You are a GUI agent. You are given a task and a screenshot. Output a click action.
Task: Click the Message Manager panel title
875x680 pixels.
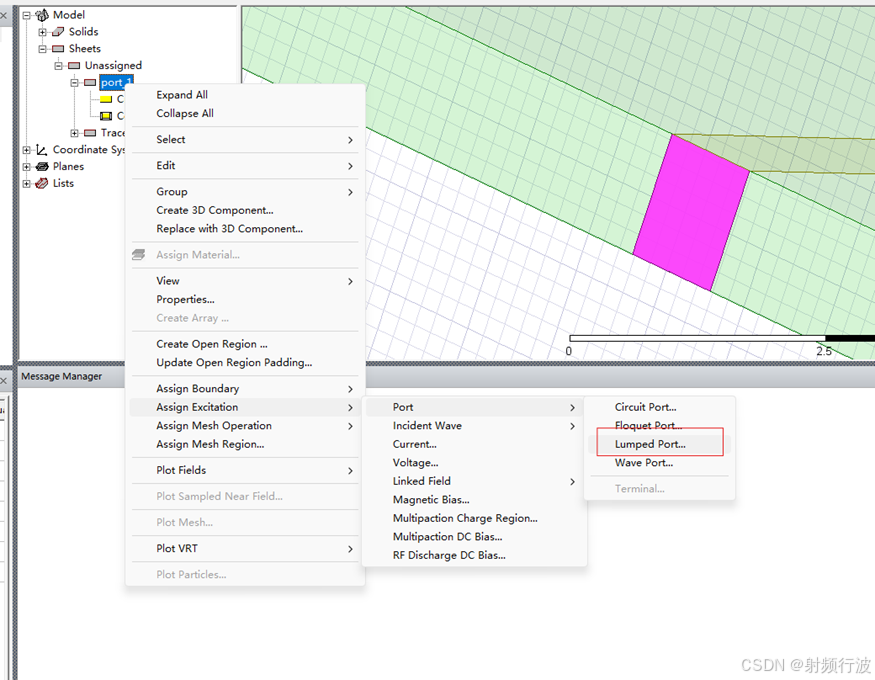(x=61, y=377)
